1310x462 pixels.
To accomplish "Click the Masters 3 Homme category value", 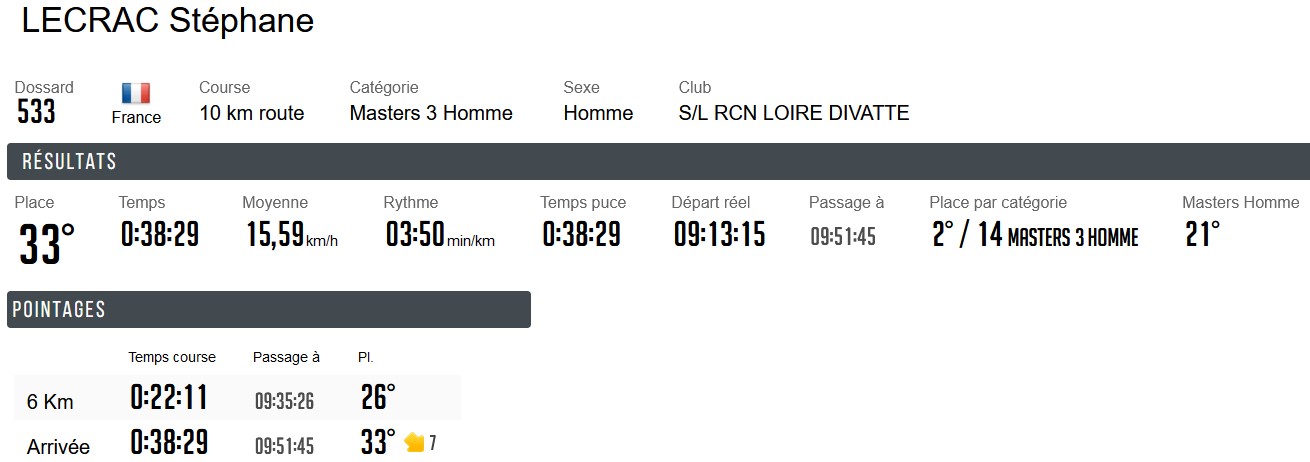I will click(x=431, y=113).
